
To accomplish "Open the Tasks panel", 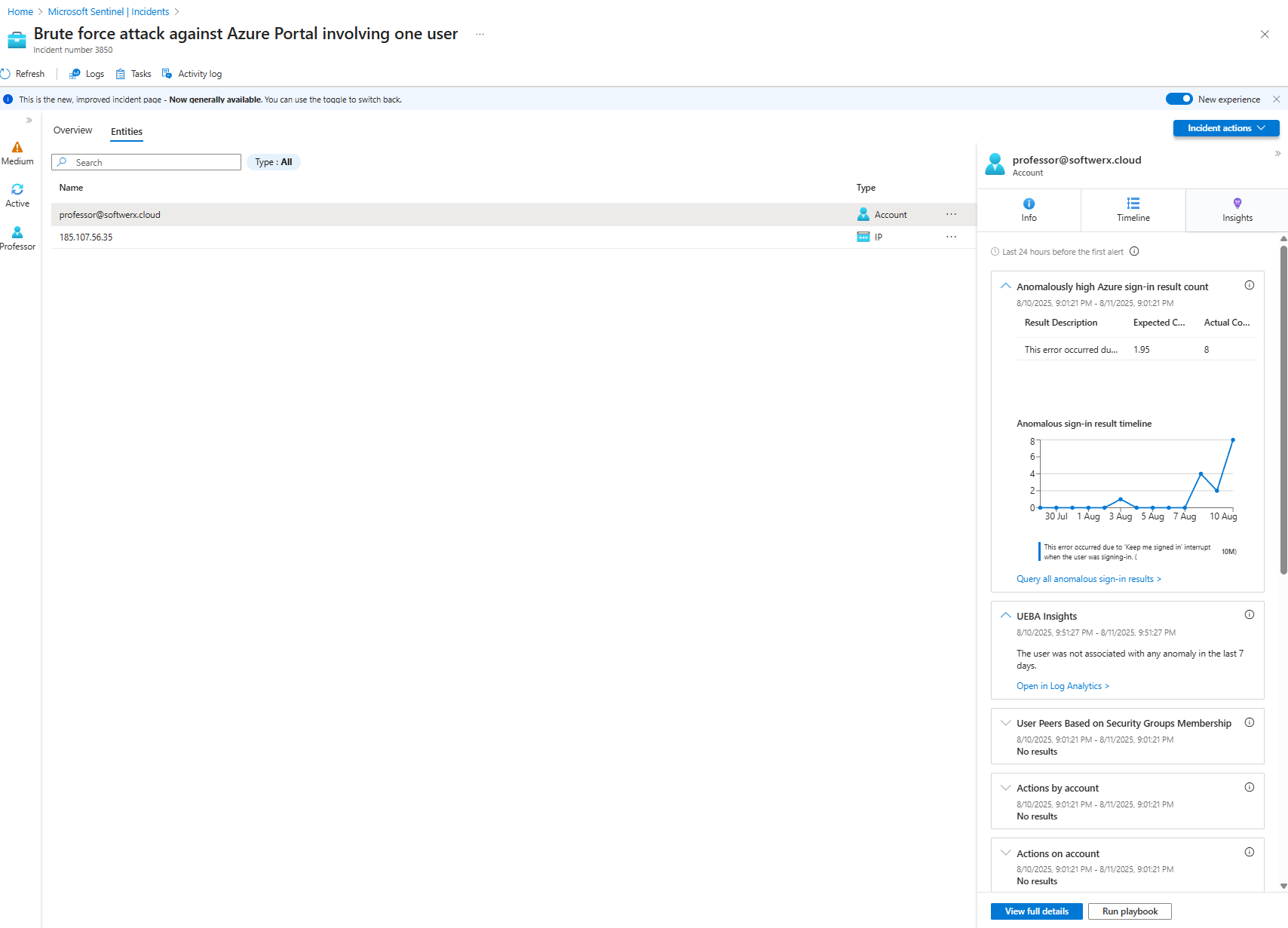I will coord(133,74).
